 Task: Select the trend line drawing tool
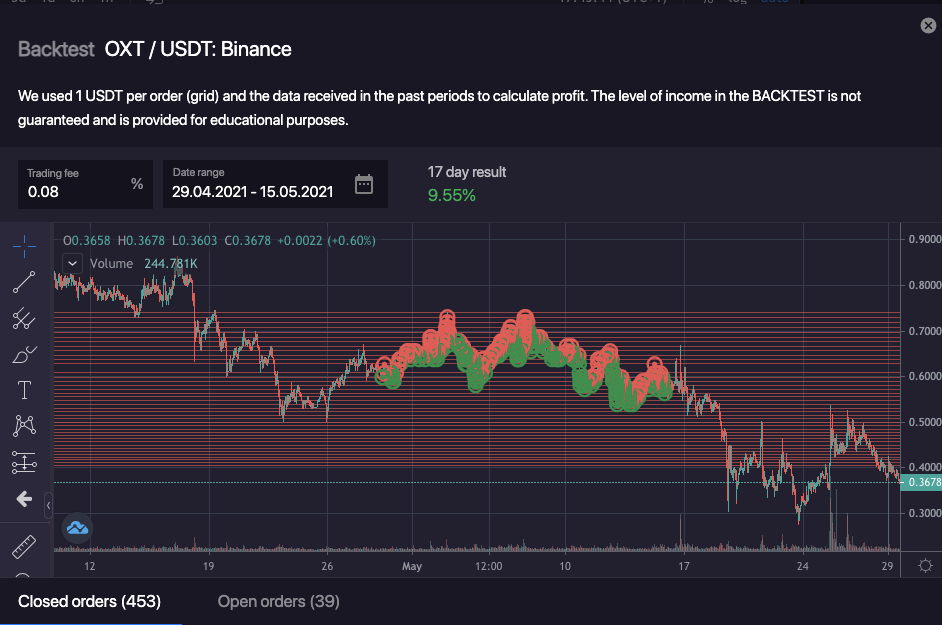click(24, 282)
